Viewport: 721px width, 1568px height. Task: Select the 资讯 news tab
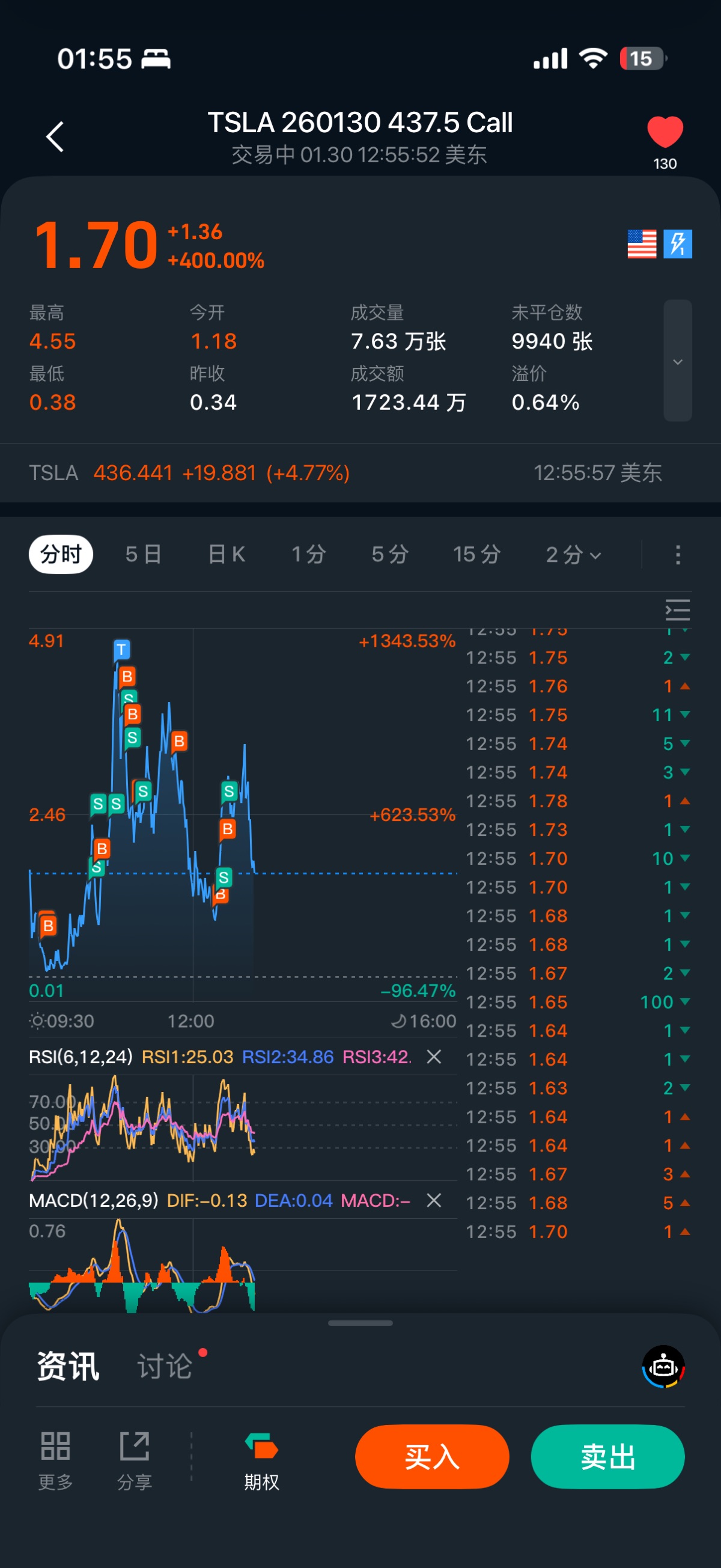coord(68,1367)
